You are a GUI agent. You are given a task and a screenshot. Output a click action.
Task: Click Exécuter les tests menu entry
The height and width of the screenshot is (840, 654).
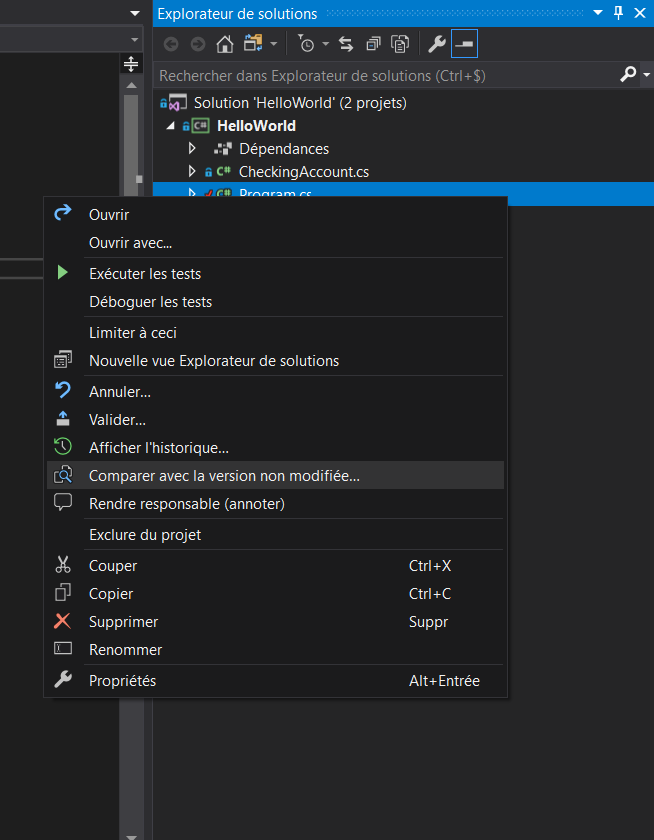[275, 274]
